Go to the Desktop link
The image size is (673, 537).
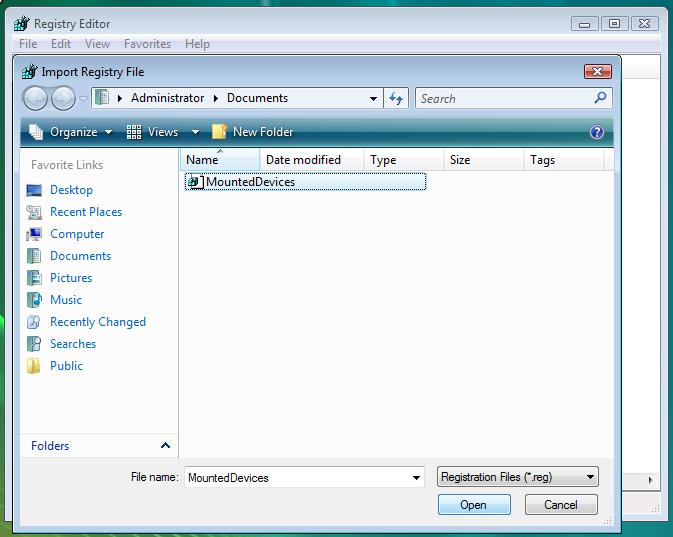(71, 190)
